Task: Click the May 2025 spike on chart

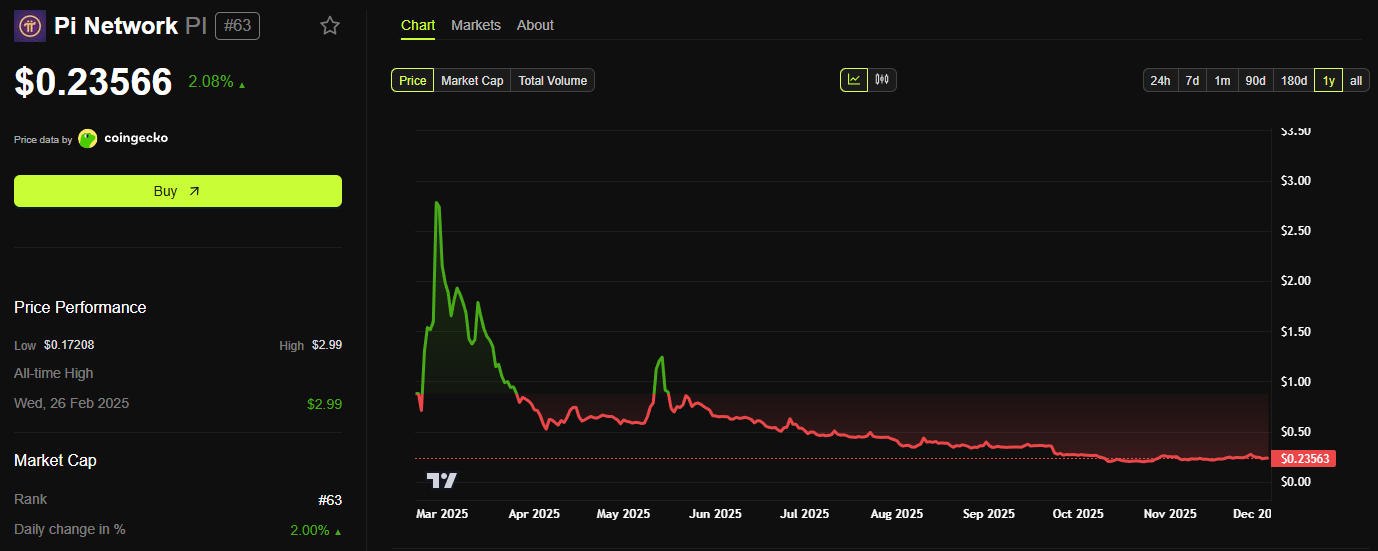Action: click(x=662, y=357)
